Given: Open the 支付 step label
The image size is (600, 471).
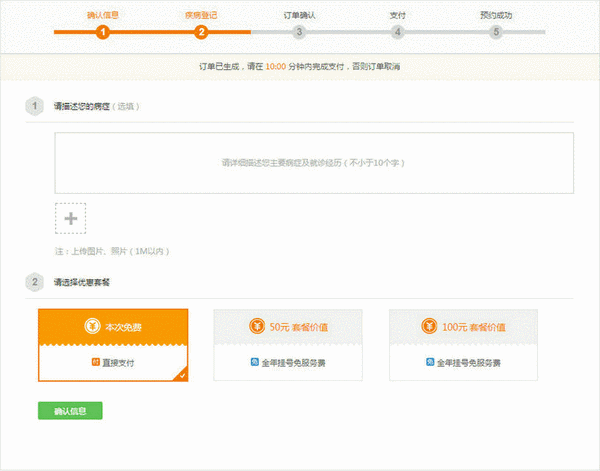Looking at the screenshot, I should [x=398, y=15].
